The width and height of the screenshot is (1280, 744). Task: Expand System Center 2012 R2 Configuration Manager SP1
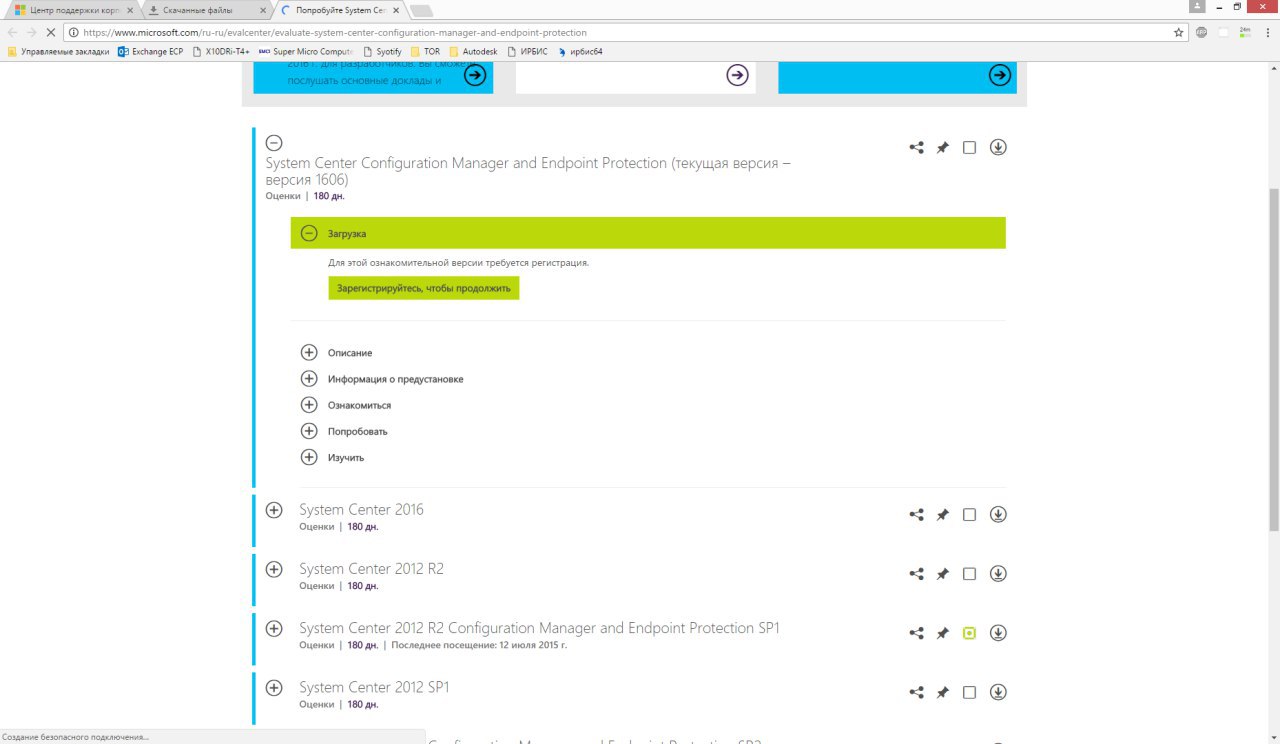tap(274, 628)
